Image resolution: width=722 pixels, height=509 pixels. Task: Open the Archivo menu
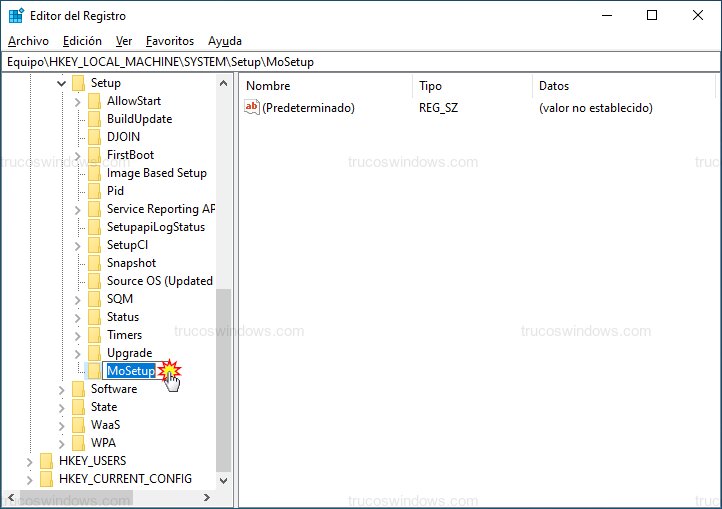(28, 41)
